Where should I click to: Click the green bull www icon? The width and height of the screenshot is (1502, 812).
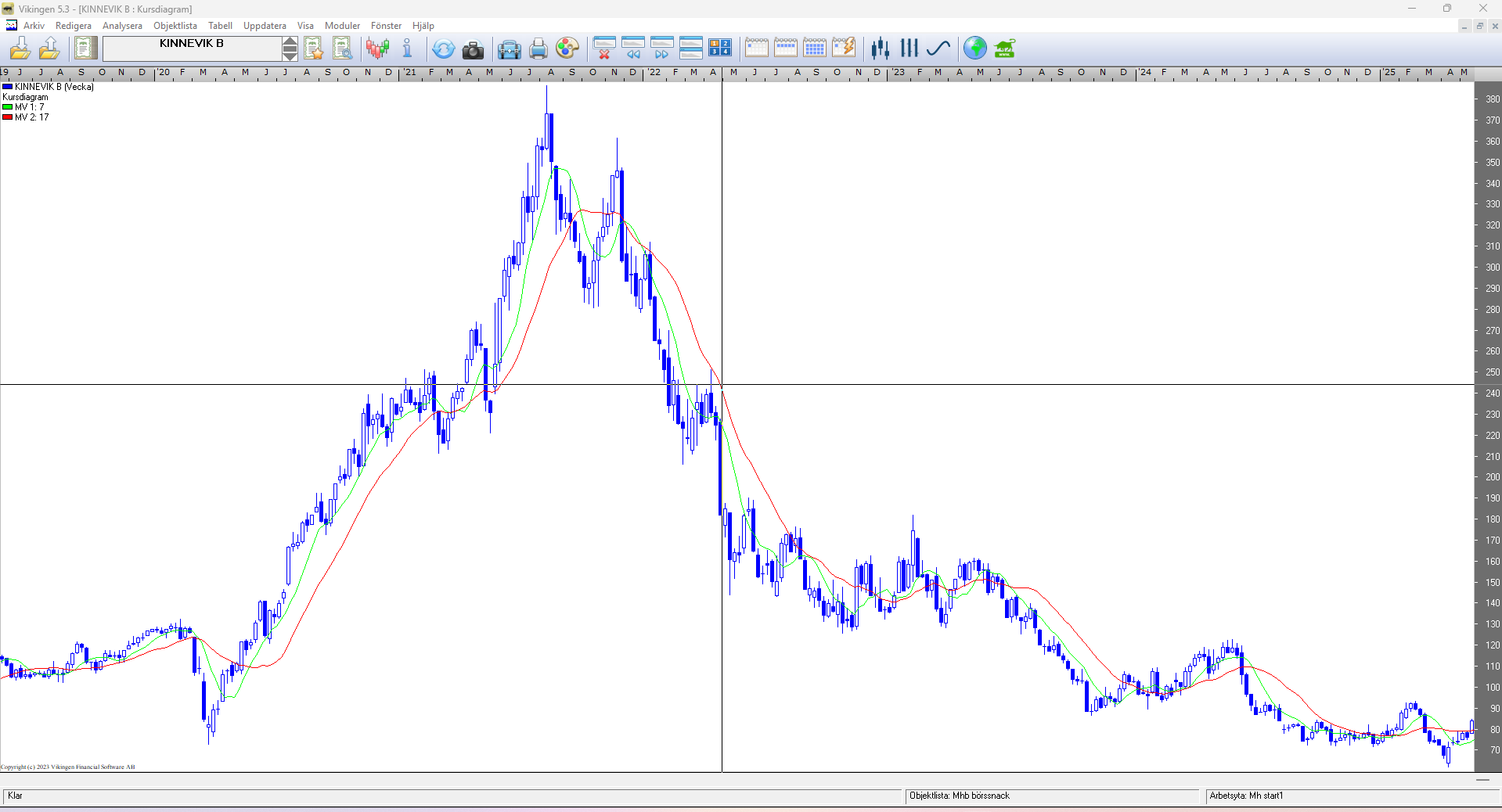[1004, 49]
